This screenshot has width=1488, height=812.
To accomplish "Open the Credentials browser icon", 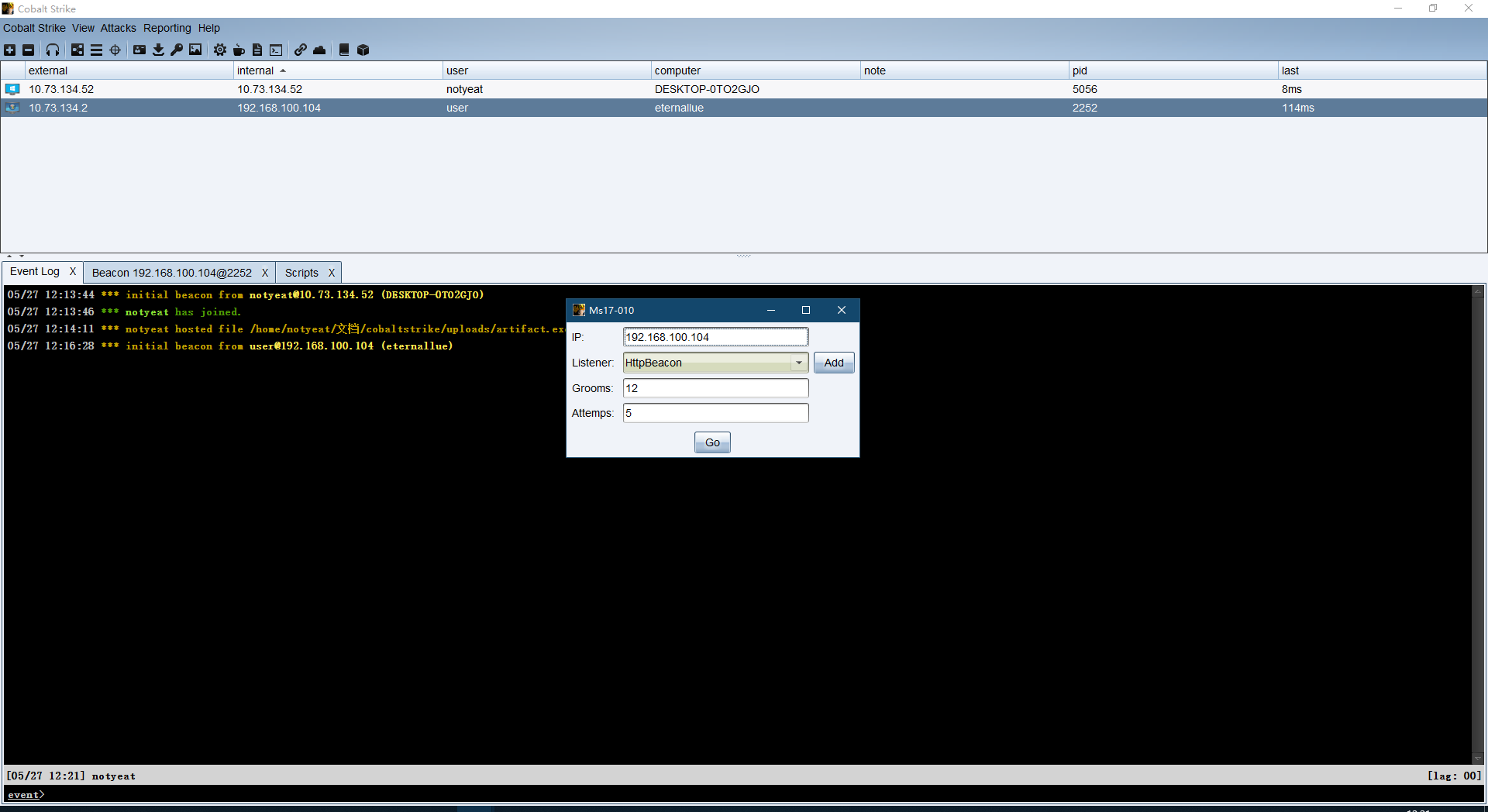I will click(x=139, y=50).
